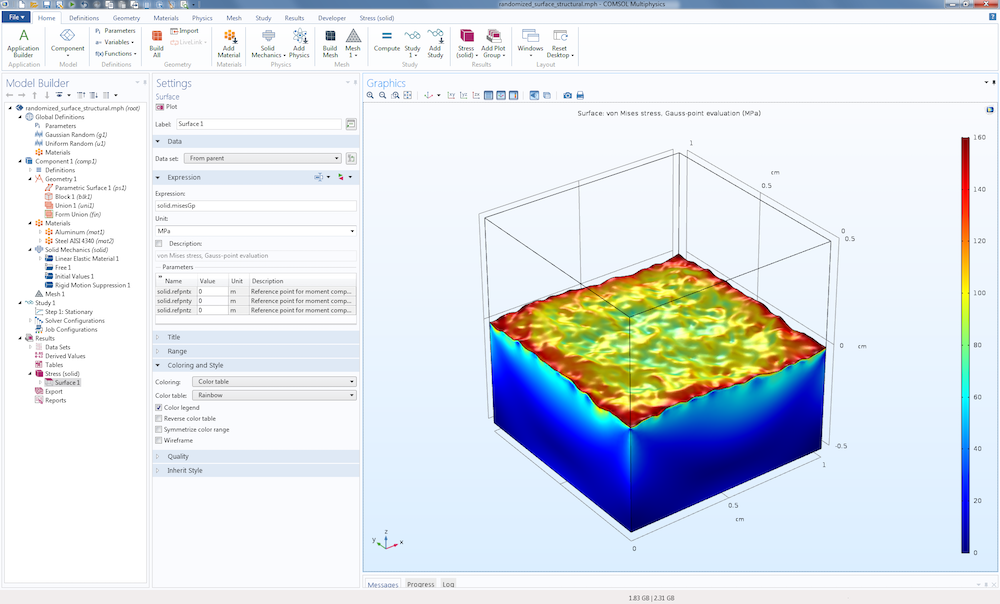Click in the Label input field
This screenshot has width=1000, height=604.
coord(259,124)
